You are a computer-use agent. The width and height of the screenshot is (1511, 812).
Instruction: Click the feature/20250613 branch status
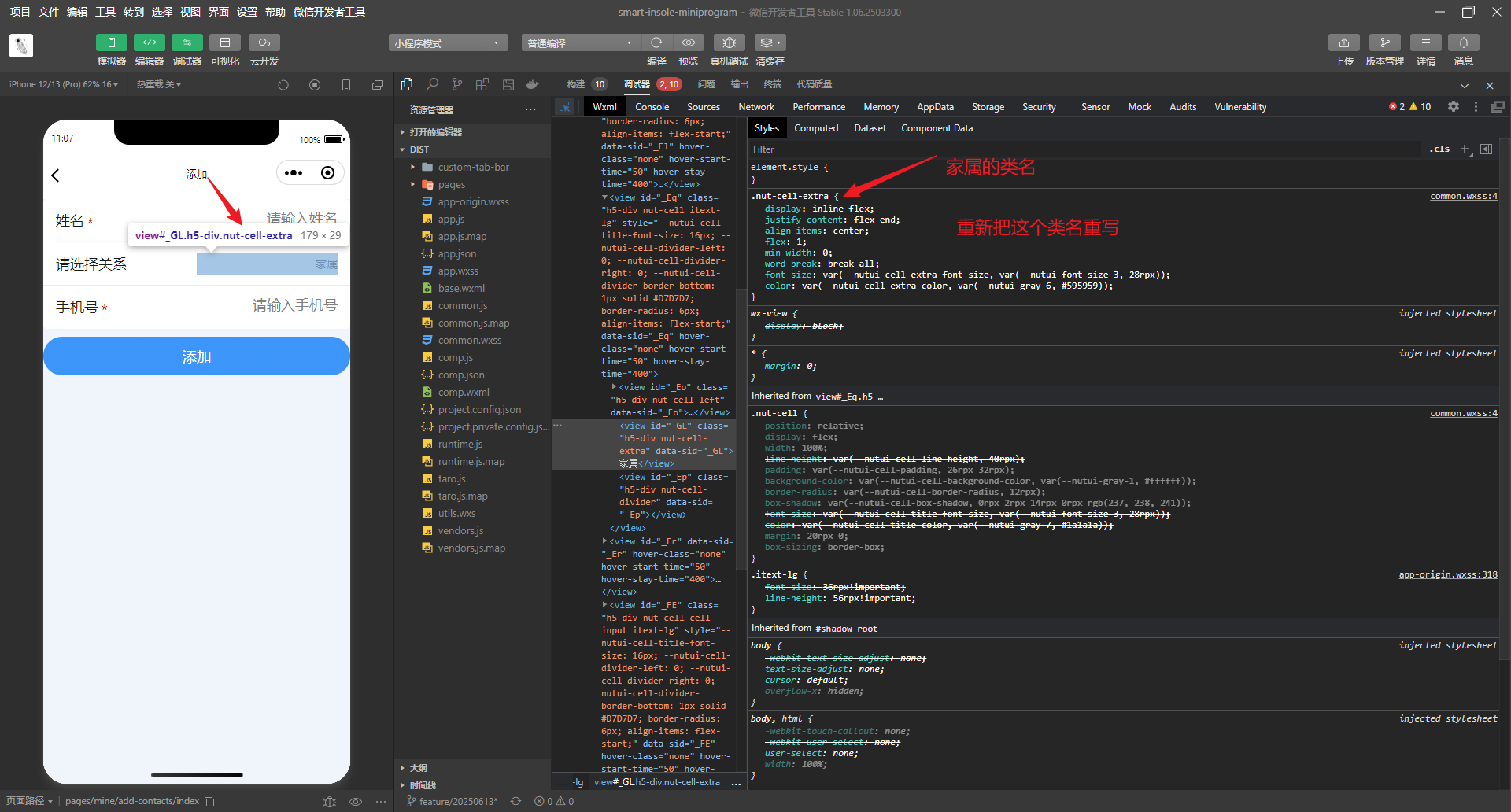pyautogui.click(x=453, y=801)
